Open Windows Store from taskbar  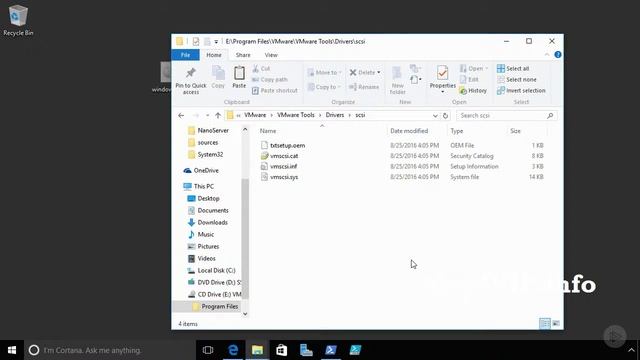tap(282, 350)
